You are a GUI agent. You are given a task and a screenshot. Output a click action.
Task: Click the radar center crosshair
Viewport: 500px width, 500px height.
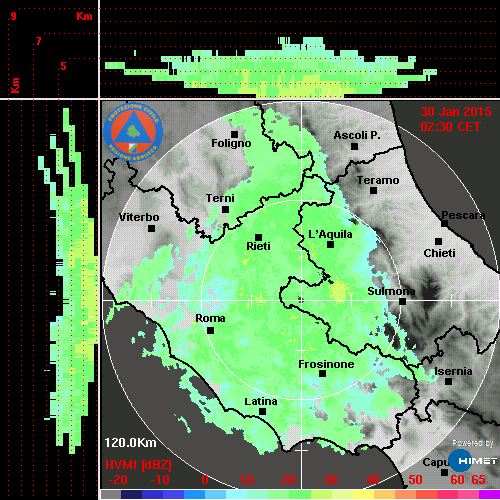[x=301, y=300]
